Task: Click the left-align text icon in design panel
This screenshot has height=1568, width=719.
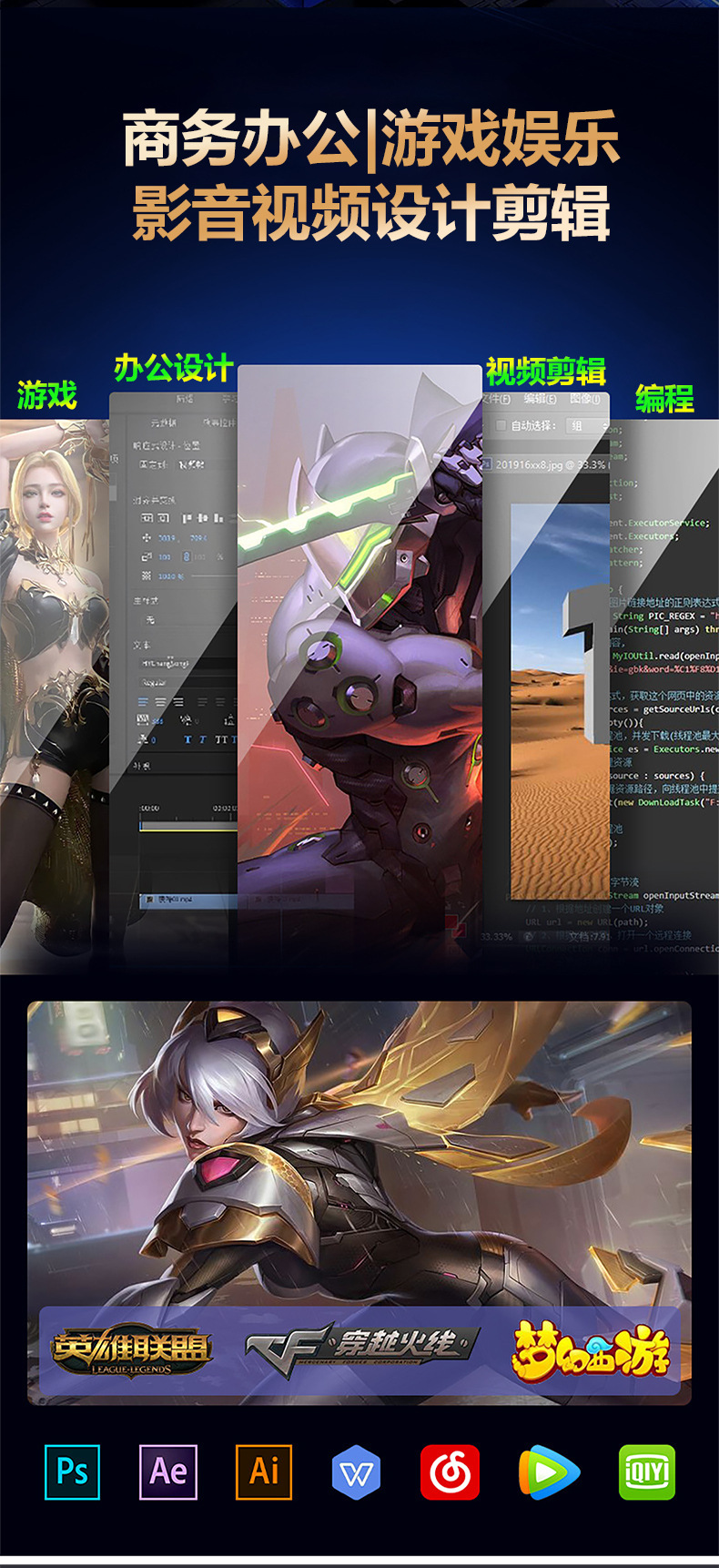Action: [143, 702]
